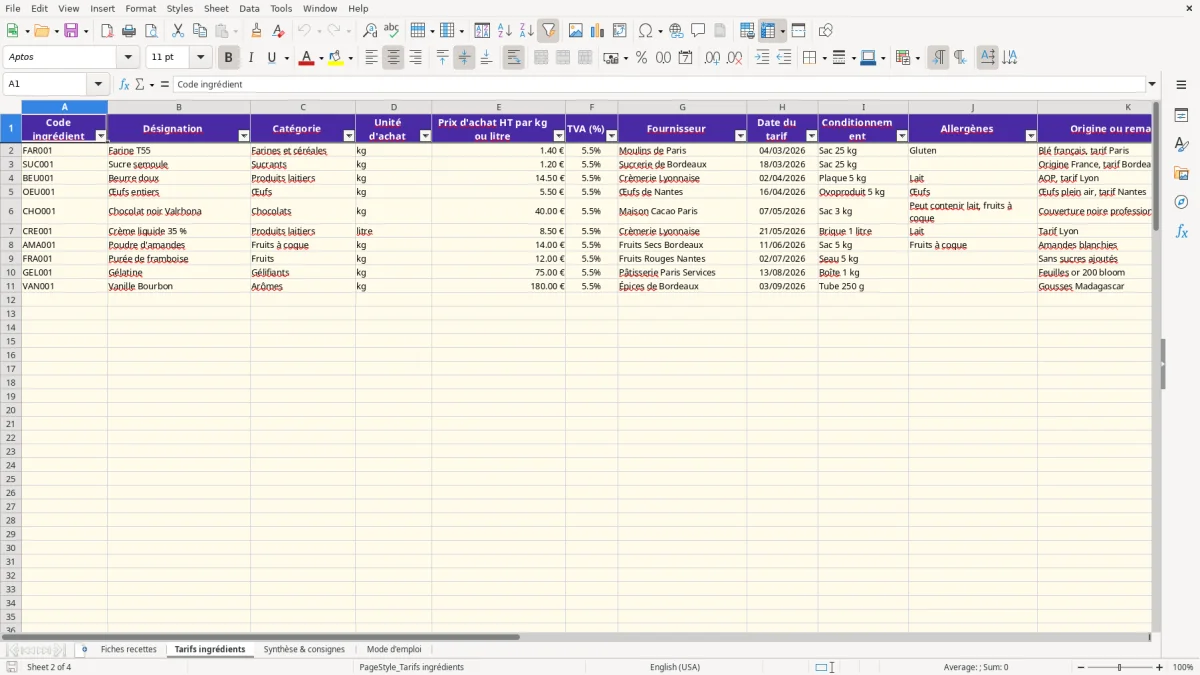The height and width of the screenshot is (675, 1200).
Task: Click the Format as Date icon
Action: (x=686, y=58)
